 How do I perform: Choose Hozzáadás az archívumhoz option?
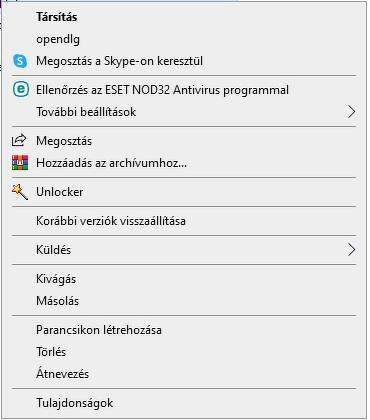[184, 163]
